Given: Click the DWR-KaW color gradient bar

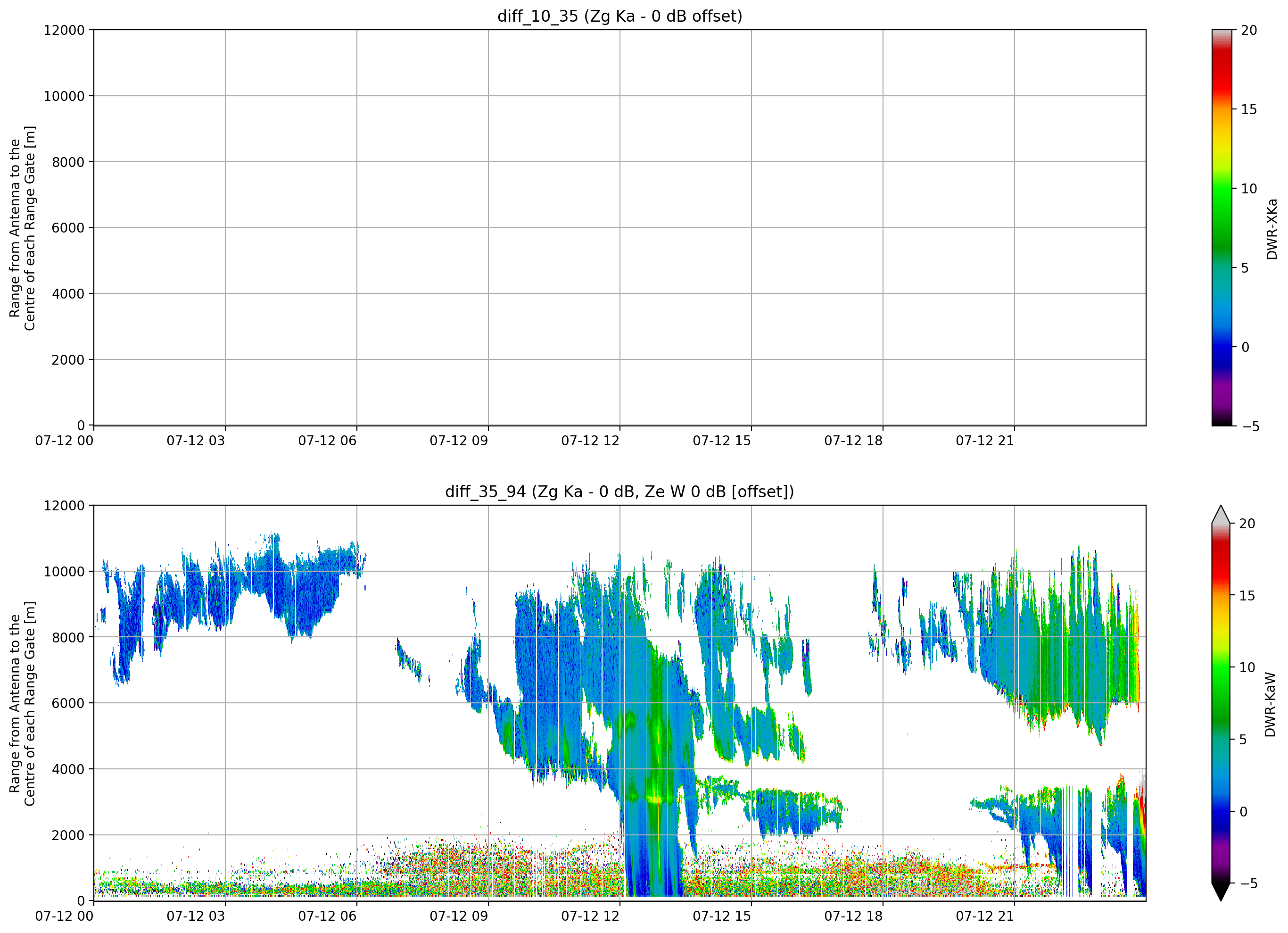Looking at the screenshot, I should coord(1221,703).
